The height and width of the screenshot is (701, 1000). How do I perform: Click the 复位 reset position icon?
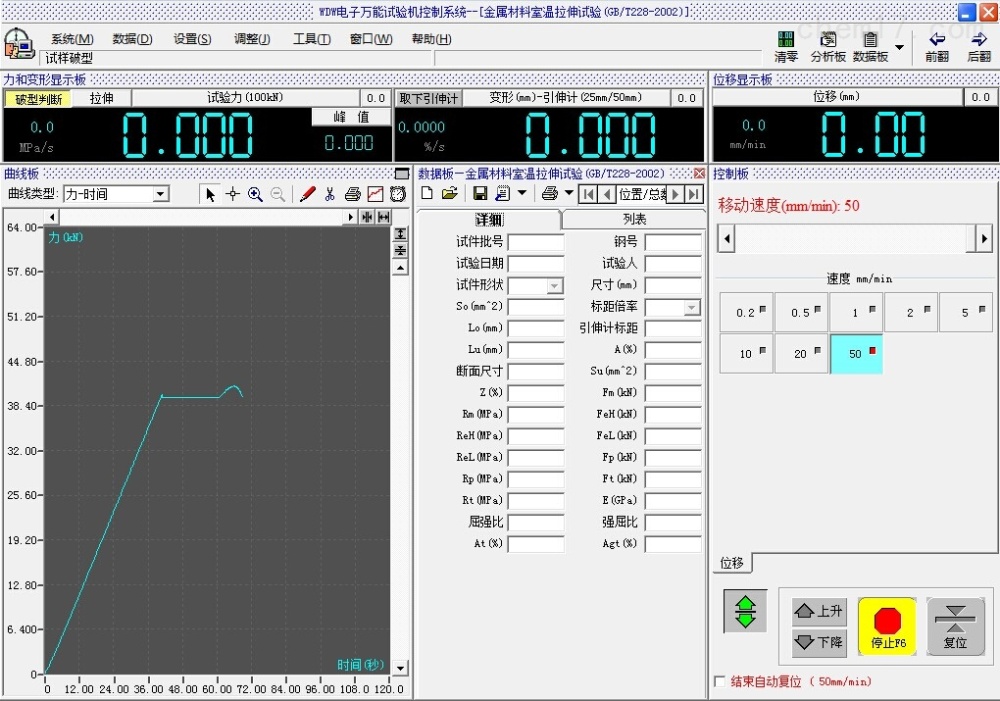pos(955,627)
